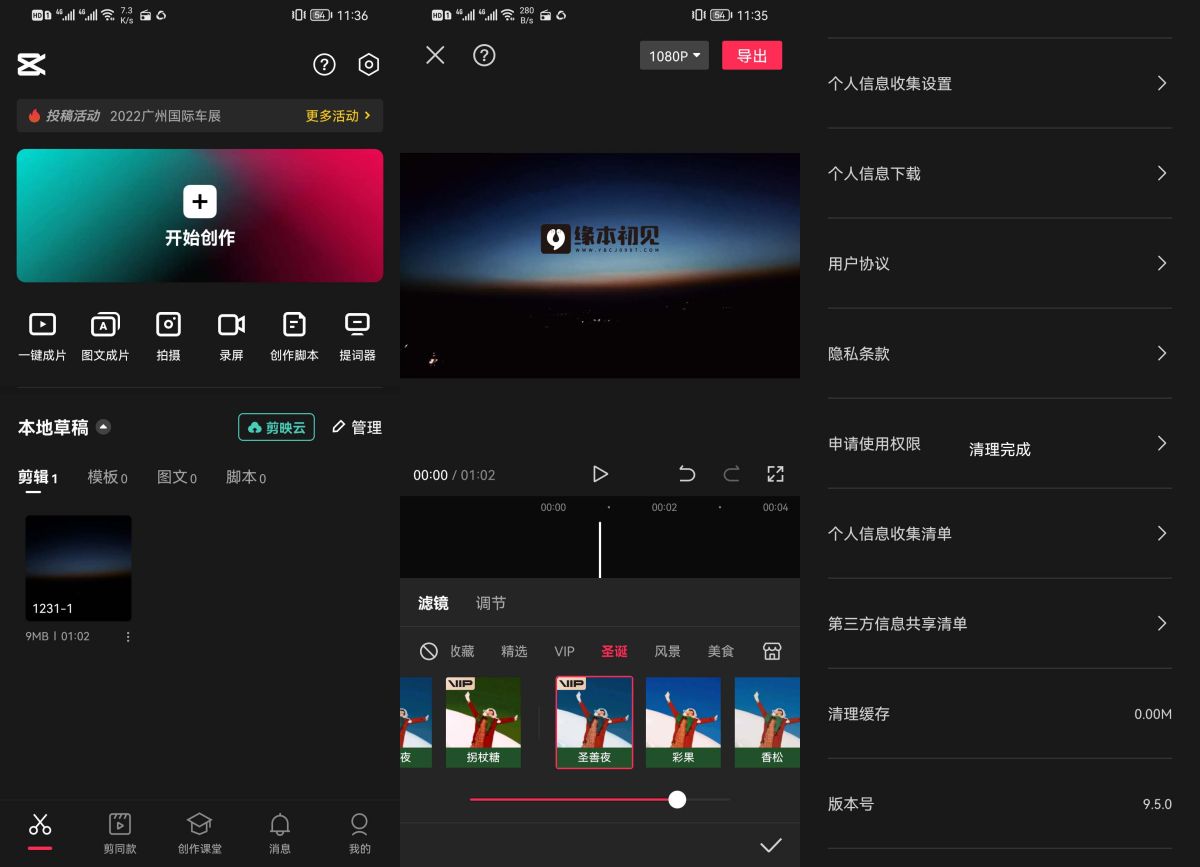Apply the 香松 filter thumbnail

point(767,722)
